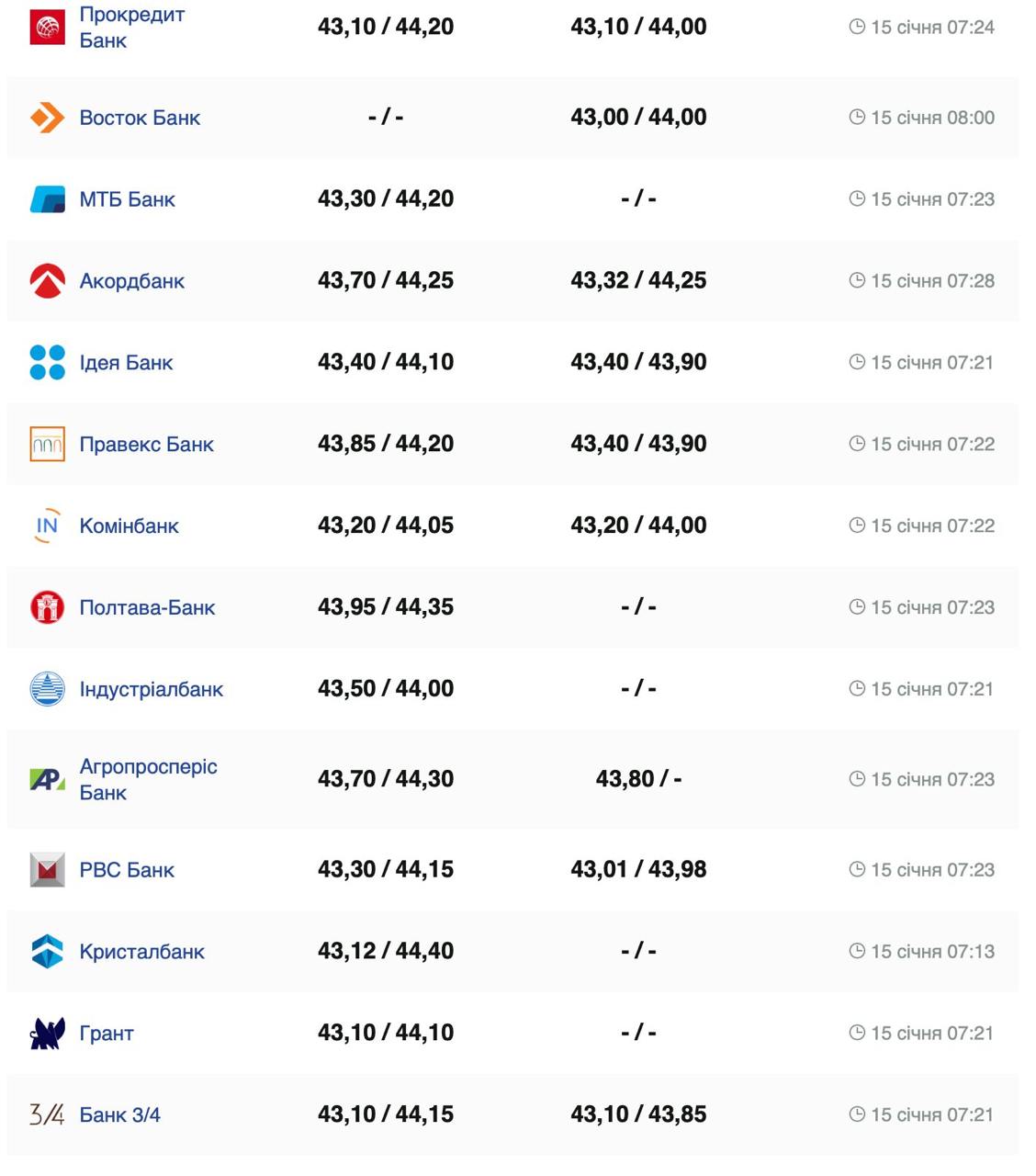
Task: Click the Кристалбанк blue diamond logo
Action: click(47, 952)
